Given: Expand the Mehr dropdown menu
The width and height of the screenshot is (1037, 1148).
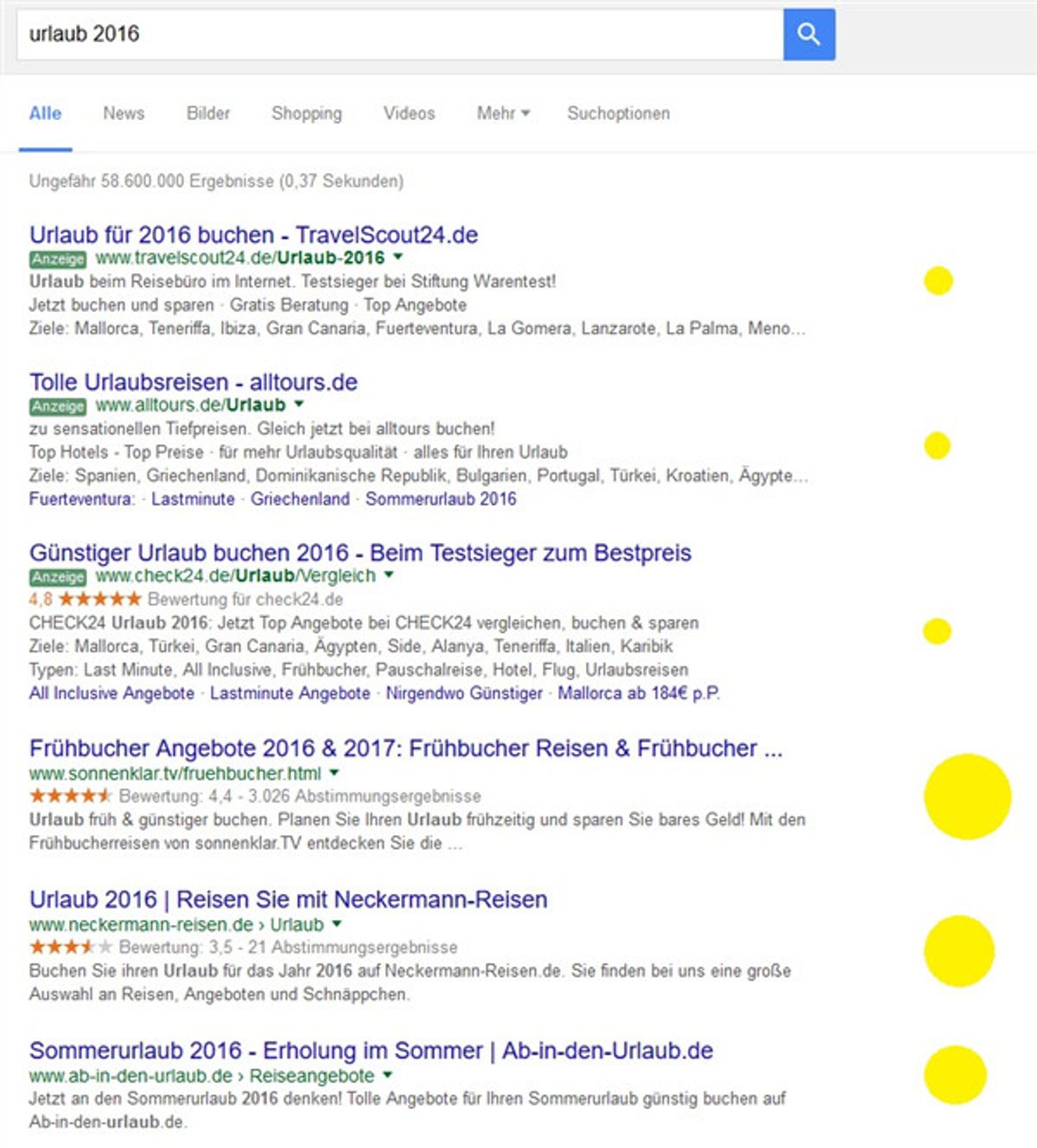Looking at the screenshot, I should pos(504,113).
